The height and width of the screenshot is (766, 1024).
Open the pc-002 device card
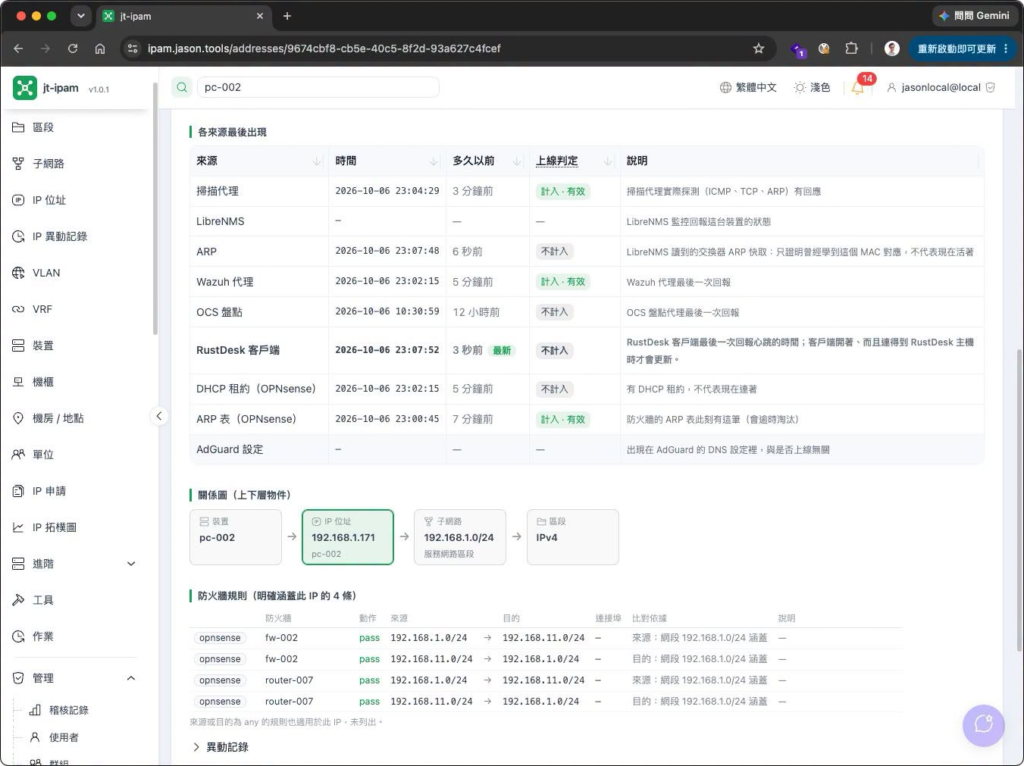(x=235, y=537)
